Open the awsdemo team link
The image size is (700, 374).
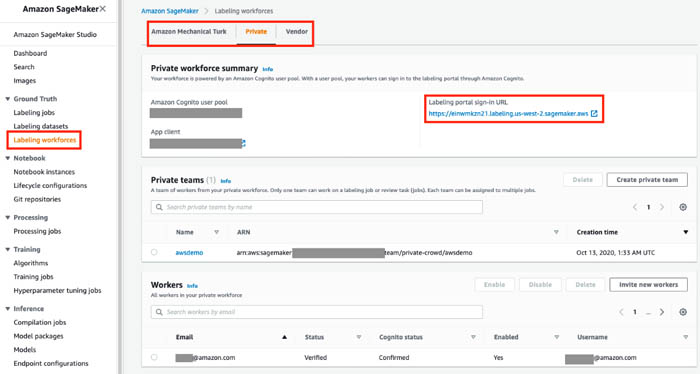[x=189, y=253]
